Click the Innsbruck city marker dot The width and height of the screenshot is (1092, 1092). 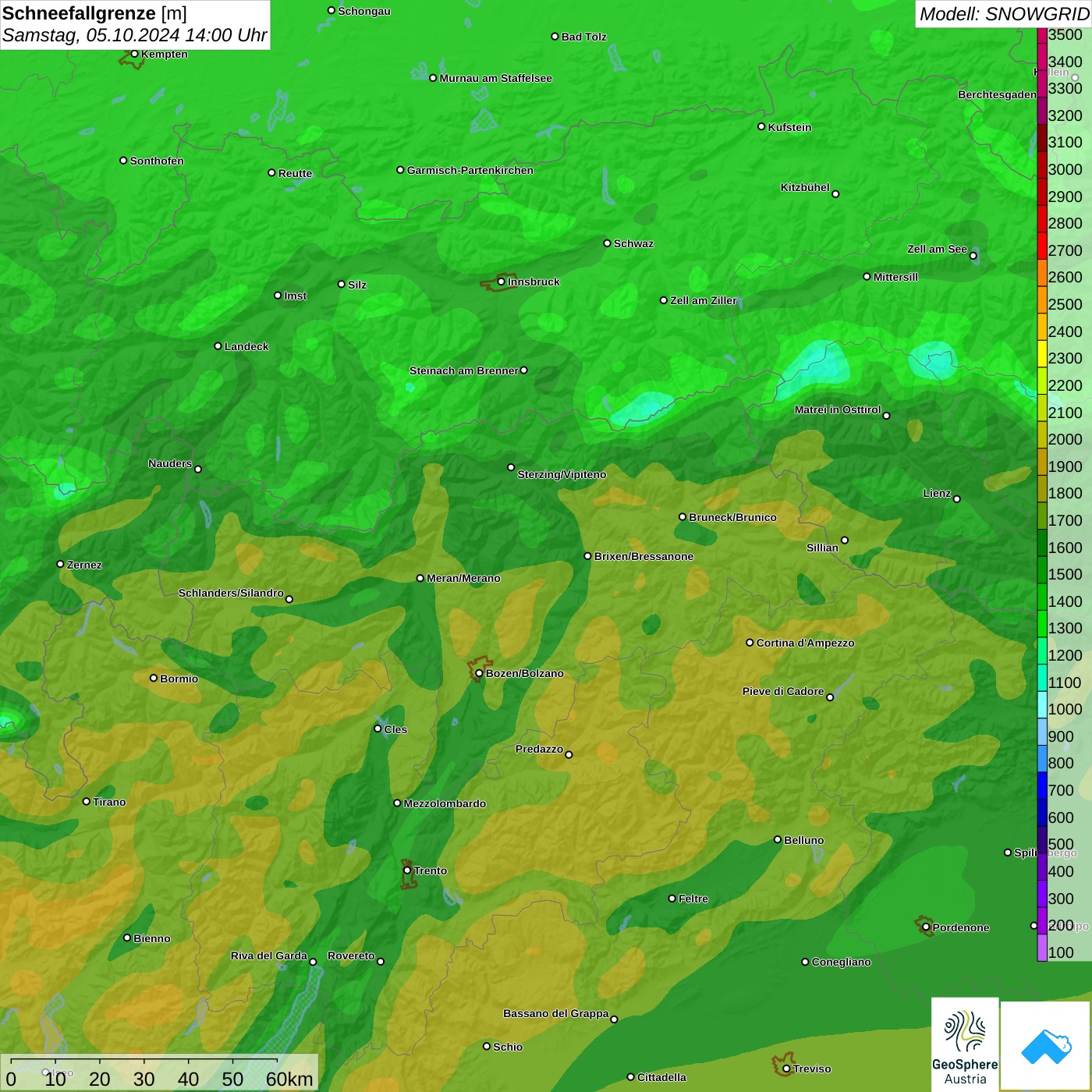click(x=502, y=282)
